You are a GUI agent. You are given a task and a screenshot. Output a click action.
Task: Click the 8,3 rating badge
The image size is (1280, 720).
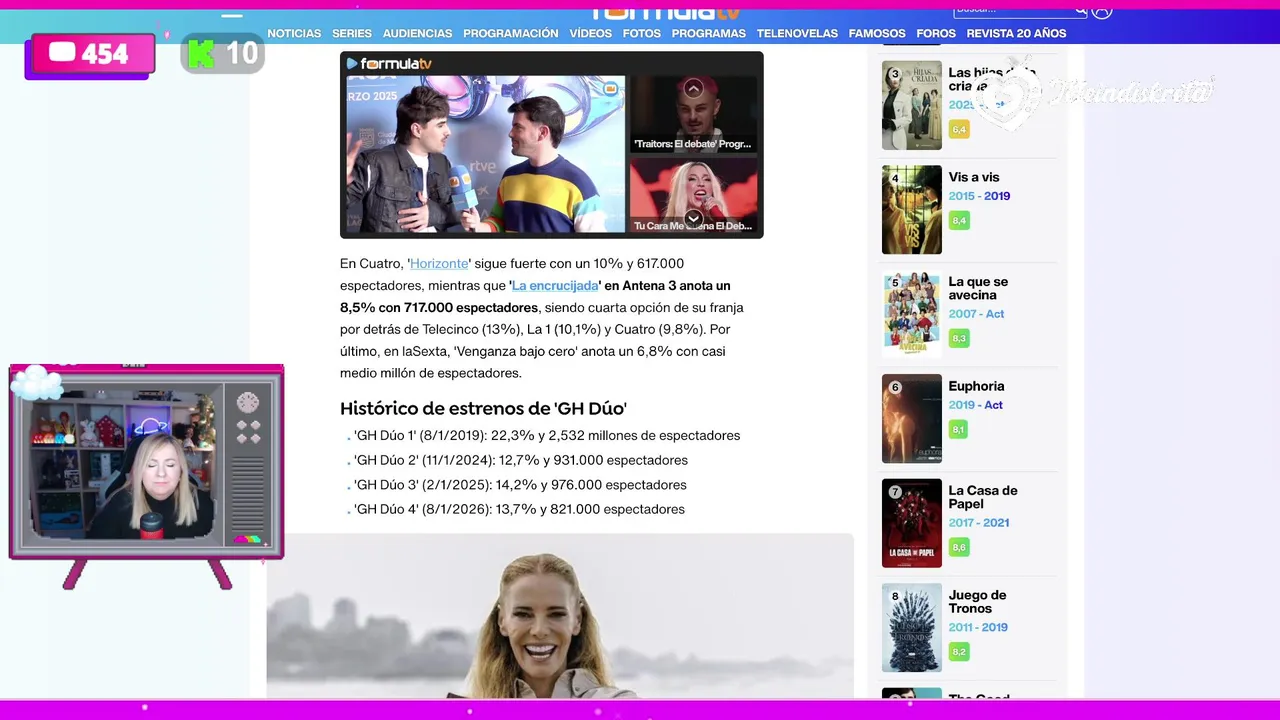click(959, 339)
